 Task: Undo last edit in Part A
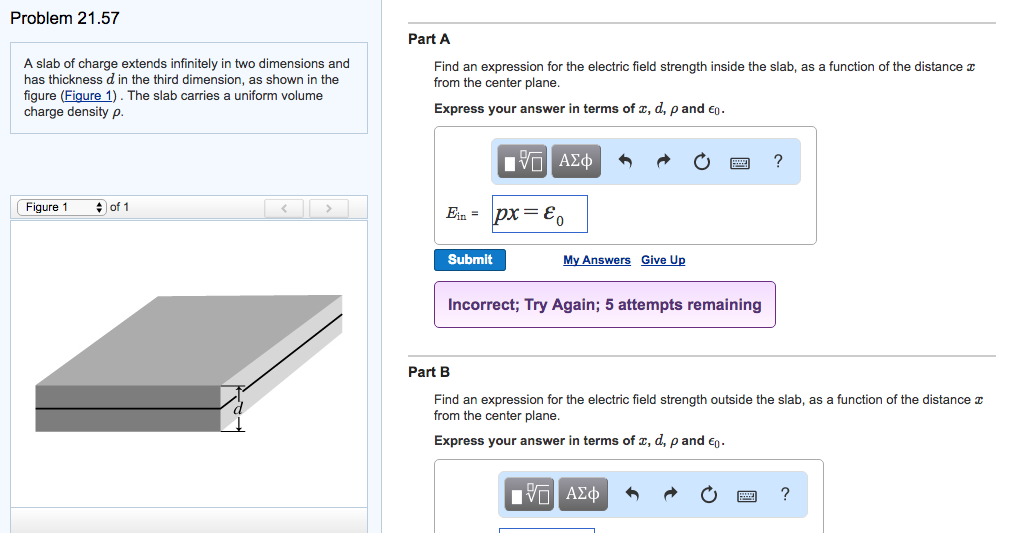click(625, 161)
